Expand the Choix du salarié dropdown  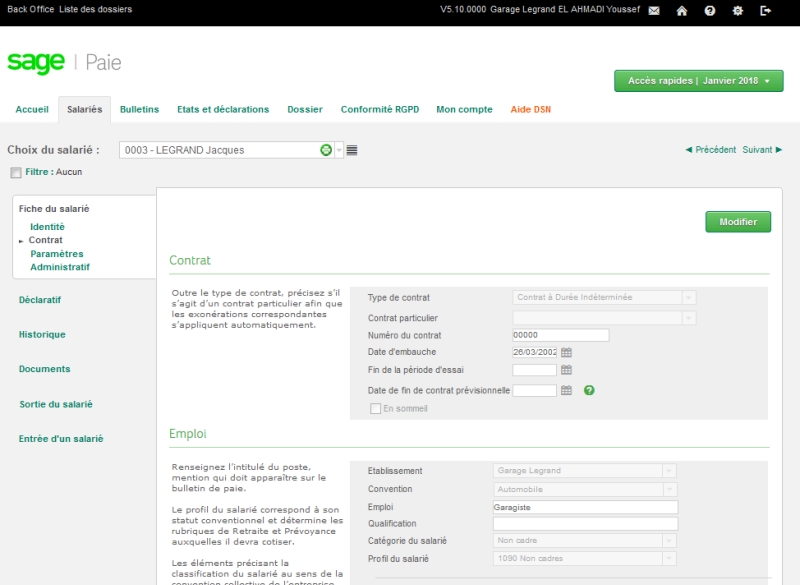(x=339, y=150)
